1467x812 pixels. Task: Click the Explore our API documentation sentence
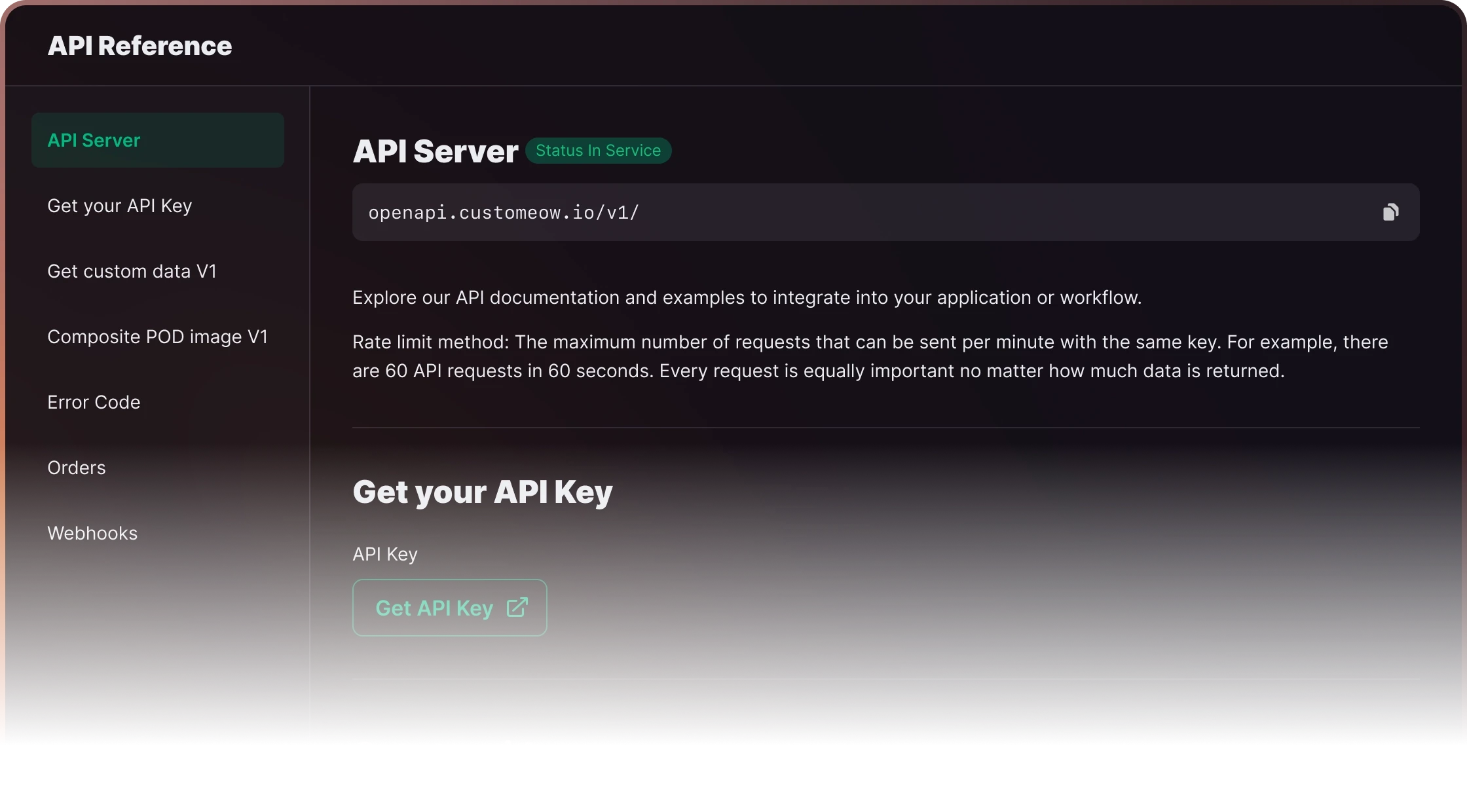tap(747, 297)
